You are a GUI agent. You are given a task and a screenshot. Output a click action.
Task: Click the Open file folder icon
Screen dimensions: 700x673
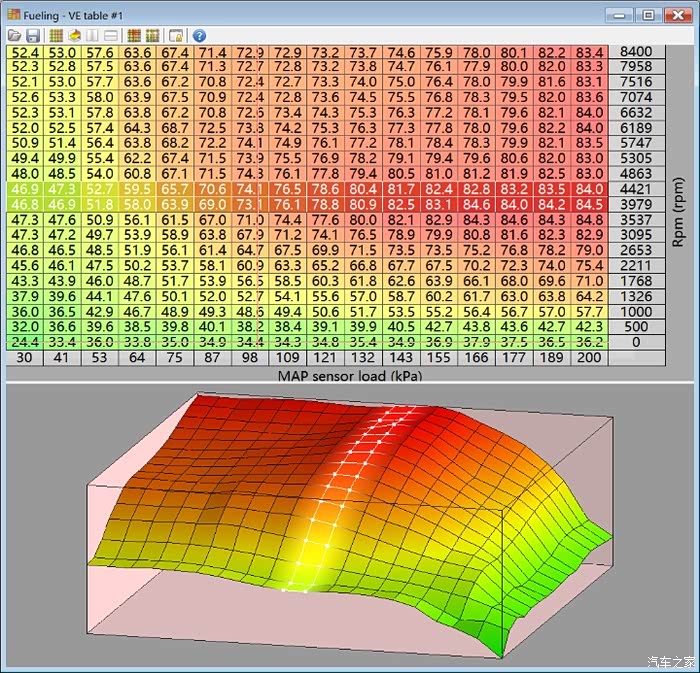click(x=15, y=35)
